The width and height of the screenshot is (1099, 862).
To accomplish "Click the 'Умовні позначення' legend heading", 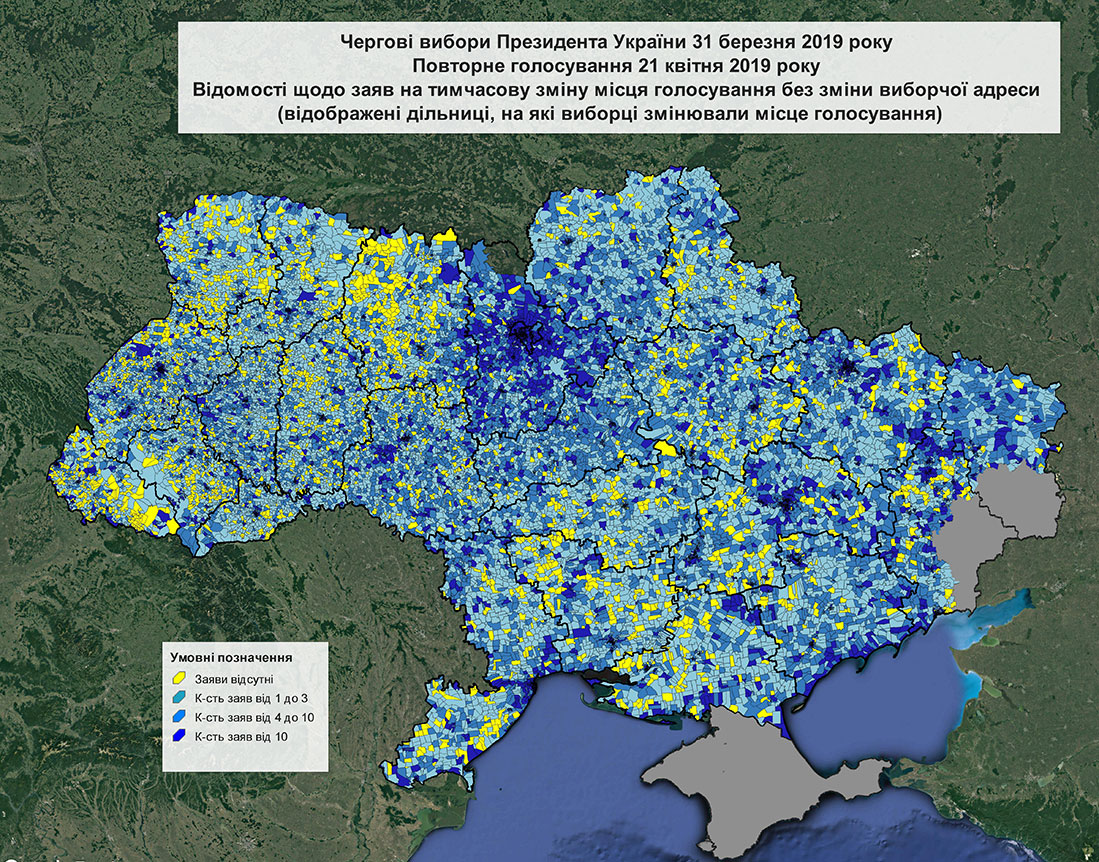I will point(231,658).
